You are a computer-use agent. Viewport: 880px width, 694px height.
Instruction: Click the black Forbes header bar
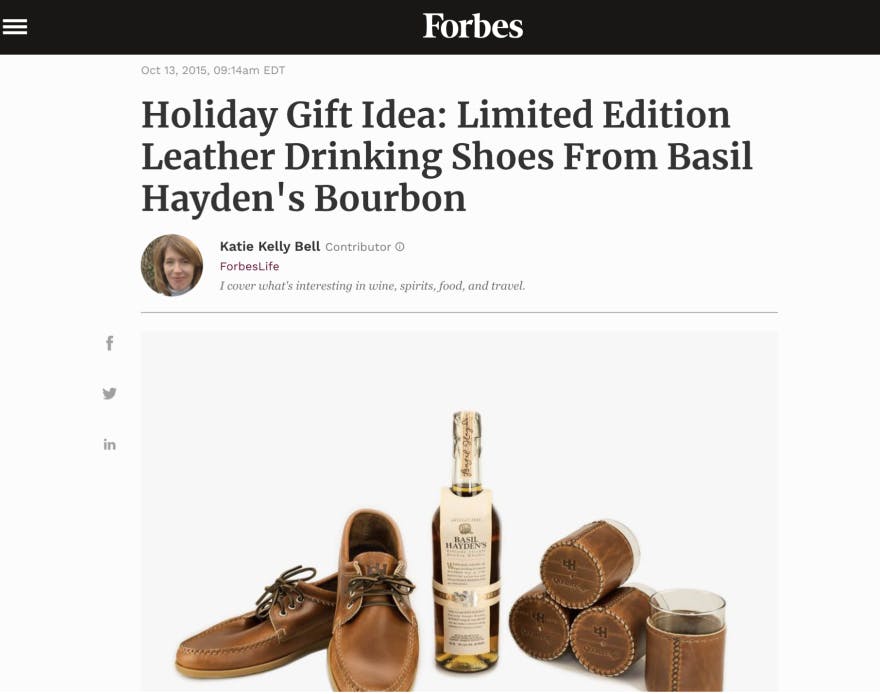[440, 27]
